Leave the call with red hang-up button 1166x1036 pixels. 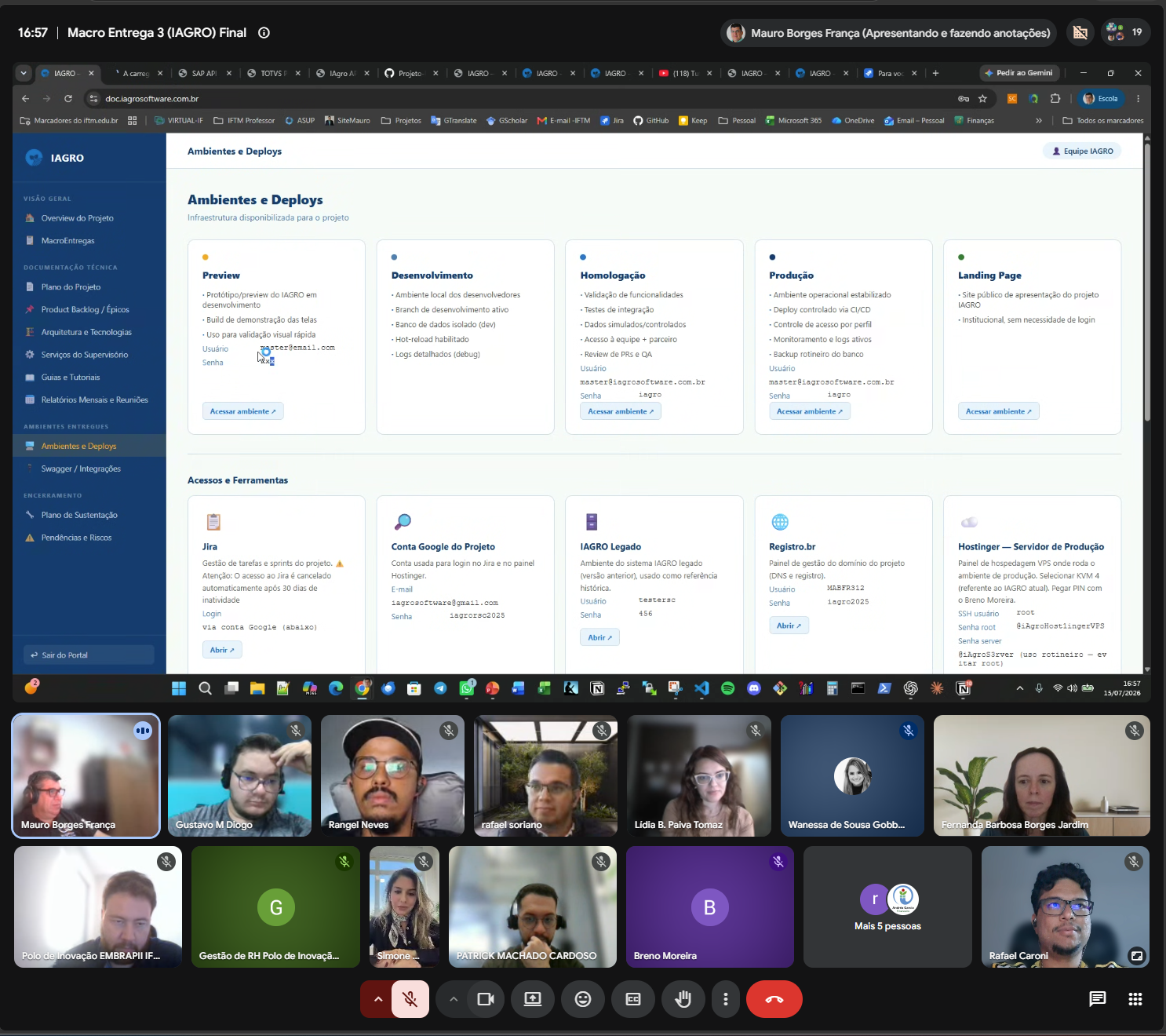coord(774,999)
